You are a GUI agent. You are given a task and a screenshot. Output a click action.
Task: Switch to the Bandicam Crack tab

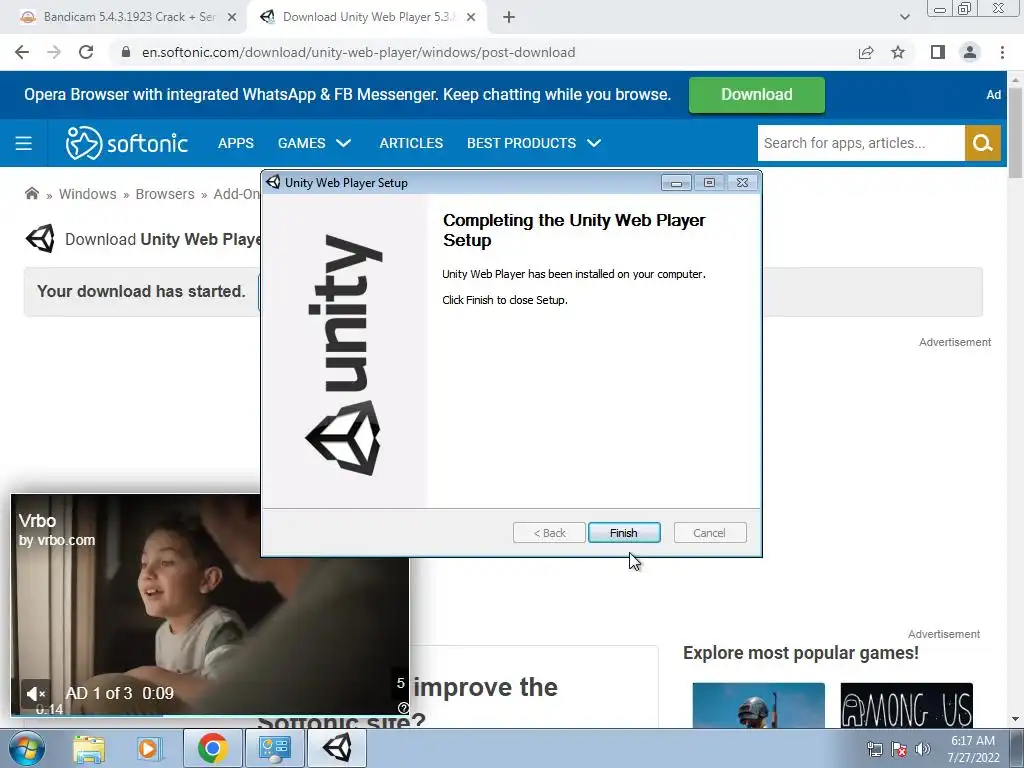click(129, 17)
